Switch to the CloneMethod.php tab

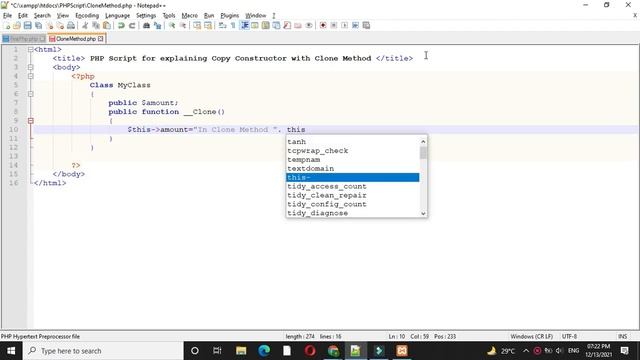click(76, 39)
